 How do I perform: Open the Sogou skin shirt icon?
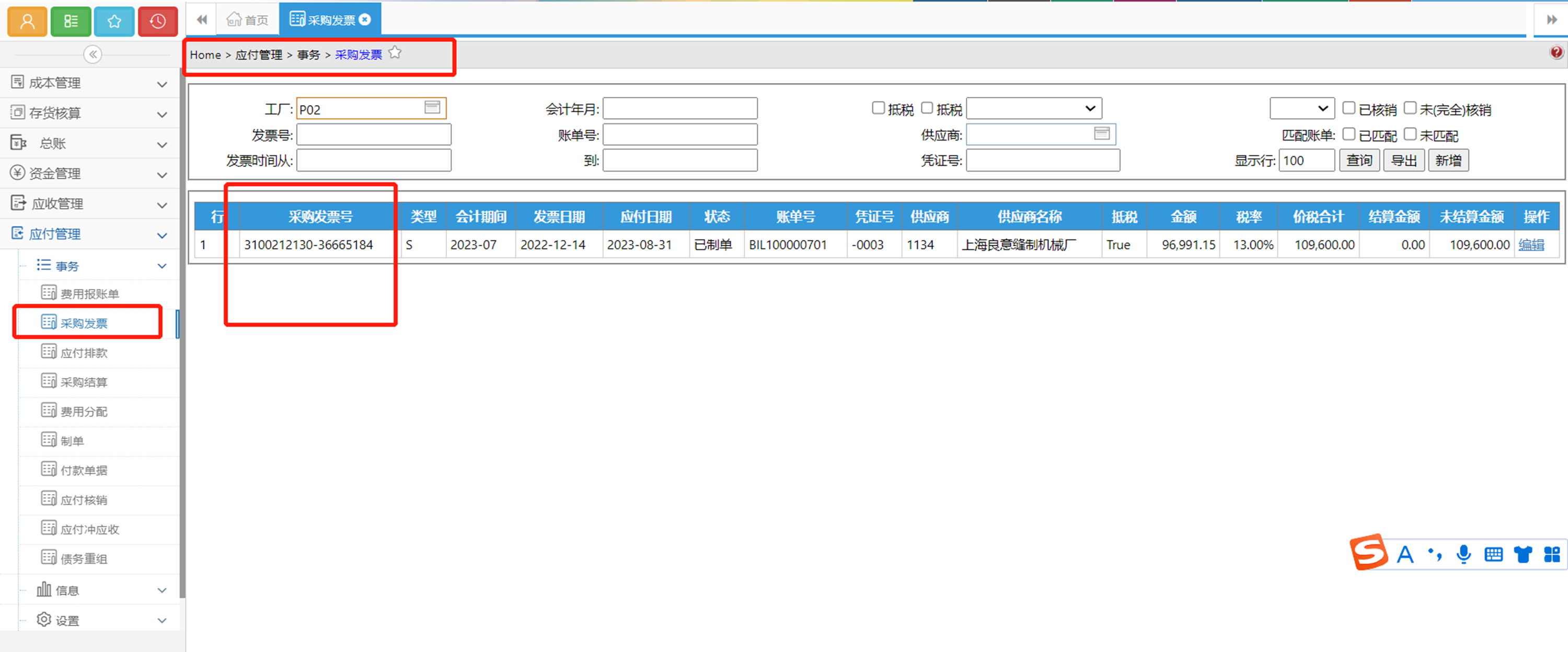(1523, 555)
